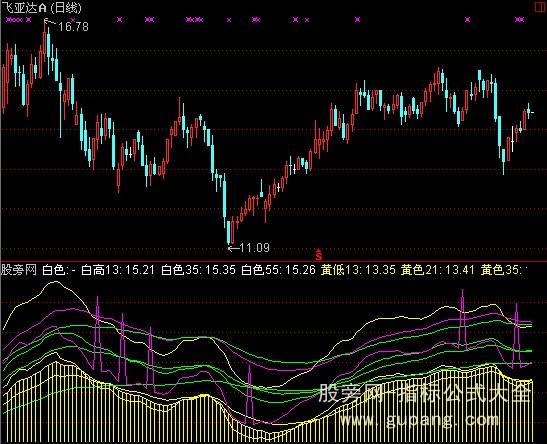Select the 股旁网 indicator name
The image size is (547, 444).
click(18, 270)
